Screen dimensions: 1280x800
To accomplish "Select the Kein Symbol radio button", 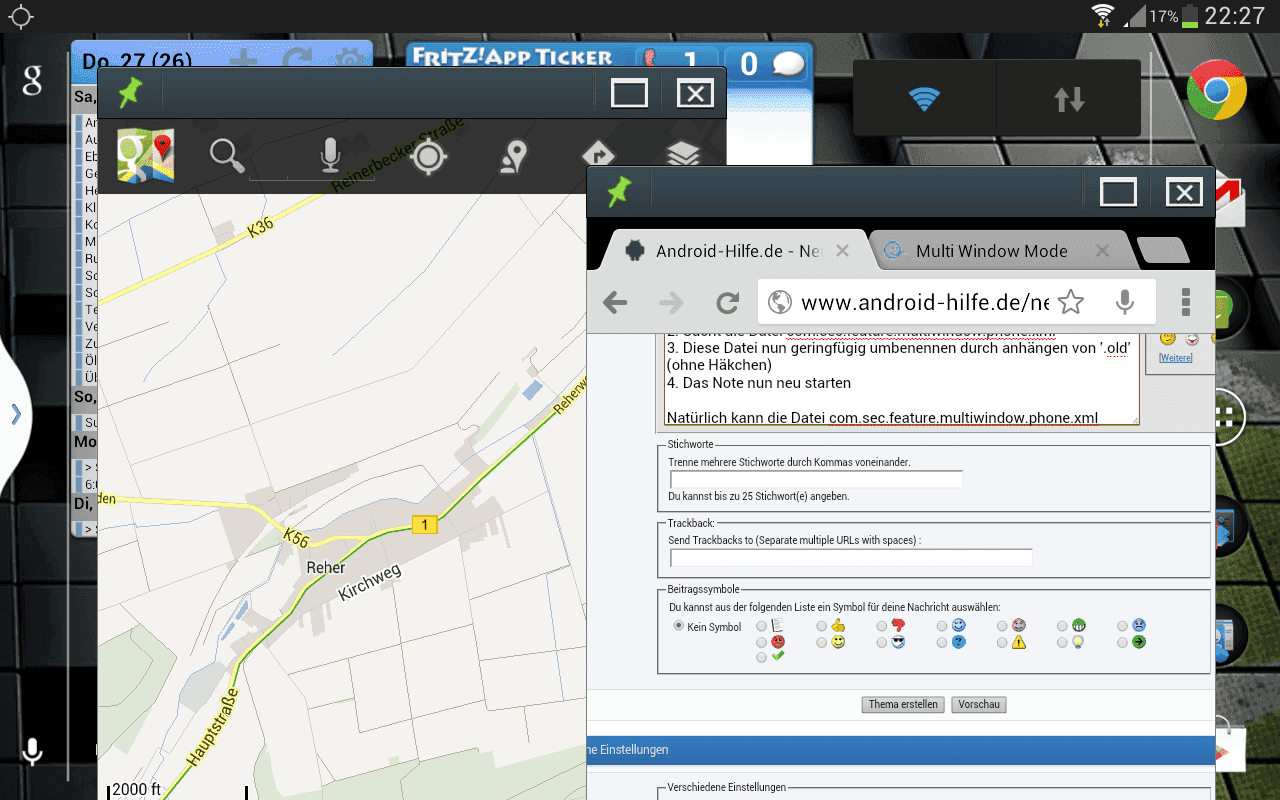I will [x=679, y=626].
